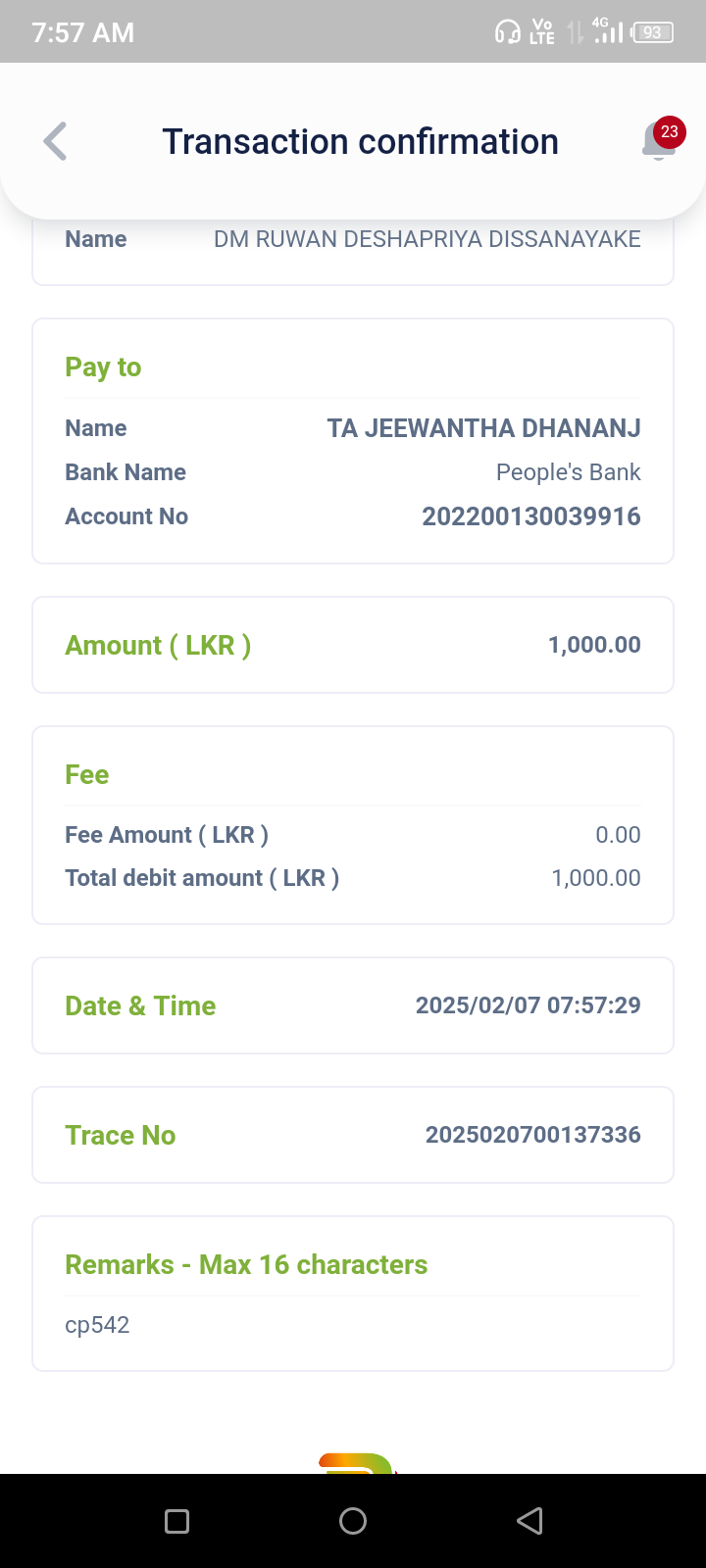The image size is (706, 1568).
Task: Tap the headphone icon in status bar
Action: pyautogui.click(x=507, y=32)
